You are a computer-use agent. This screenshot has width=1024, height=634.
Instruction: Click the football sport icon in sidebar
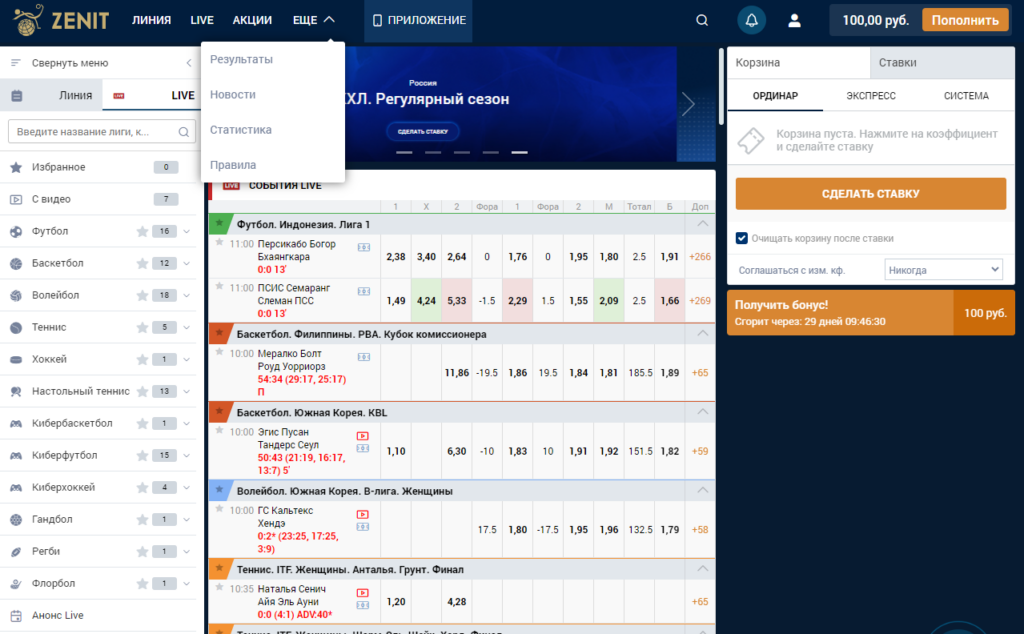pos(16,231)
